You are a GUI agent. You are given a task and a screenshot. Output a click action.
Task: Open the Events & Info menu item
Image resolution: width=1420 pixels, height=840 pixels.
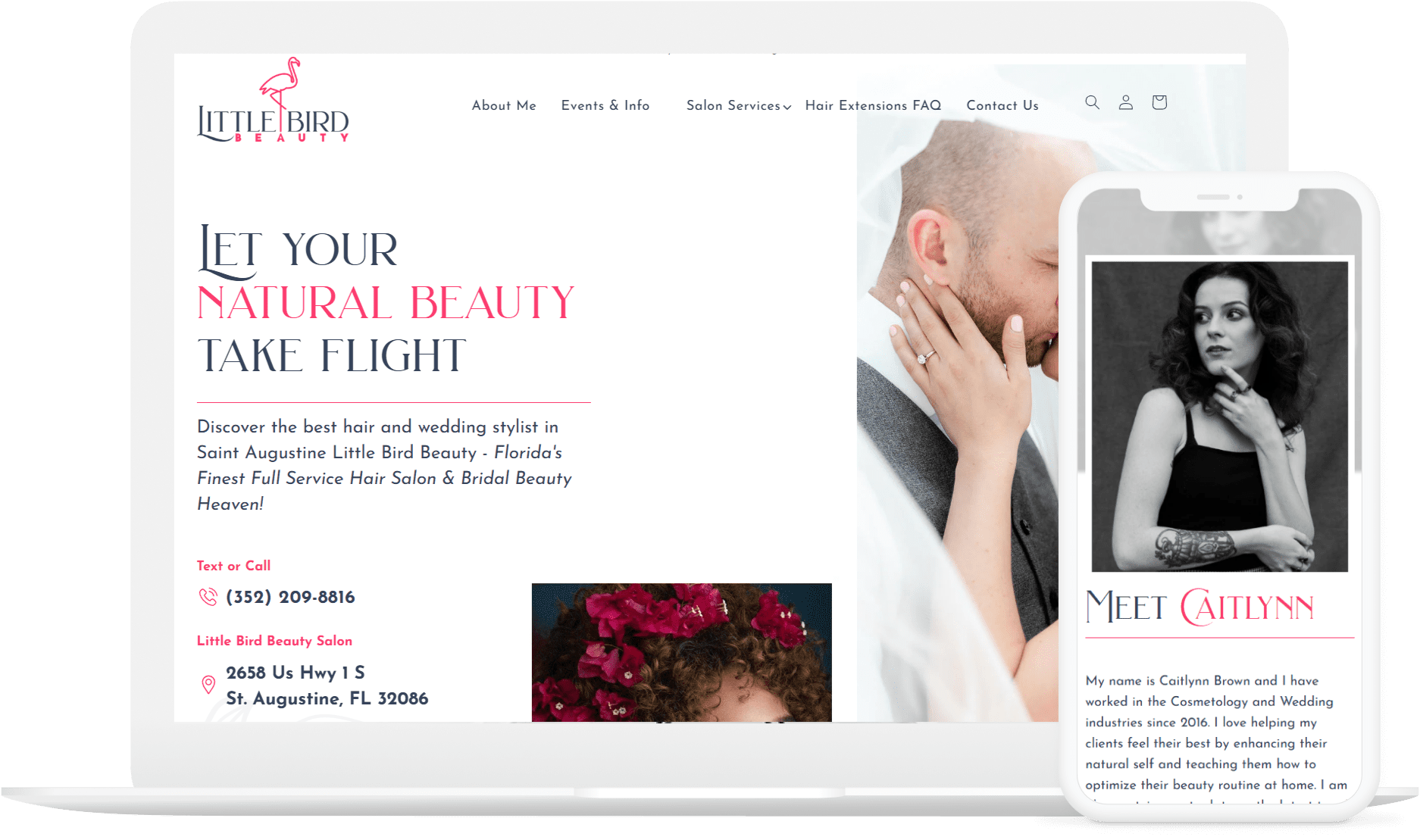[605, 105]
